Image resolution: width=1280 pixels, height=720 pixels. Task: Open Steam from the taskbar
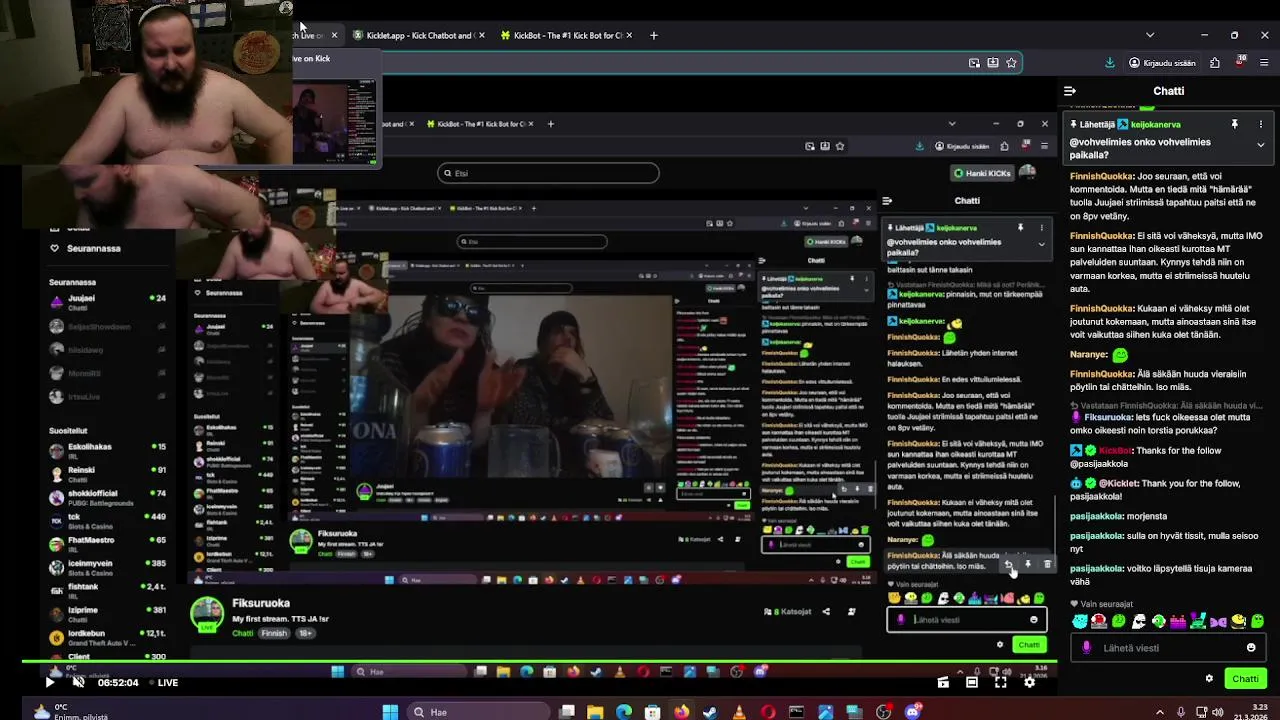[x=710, y=712]
